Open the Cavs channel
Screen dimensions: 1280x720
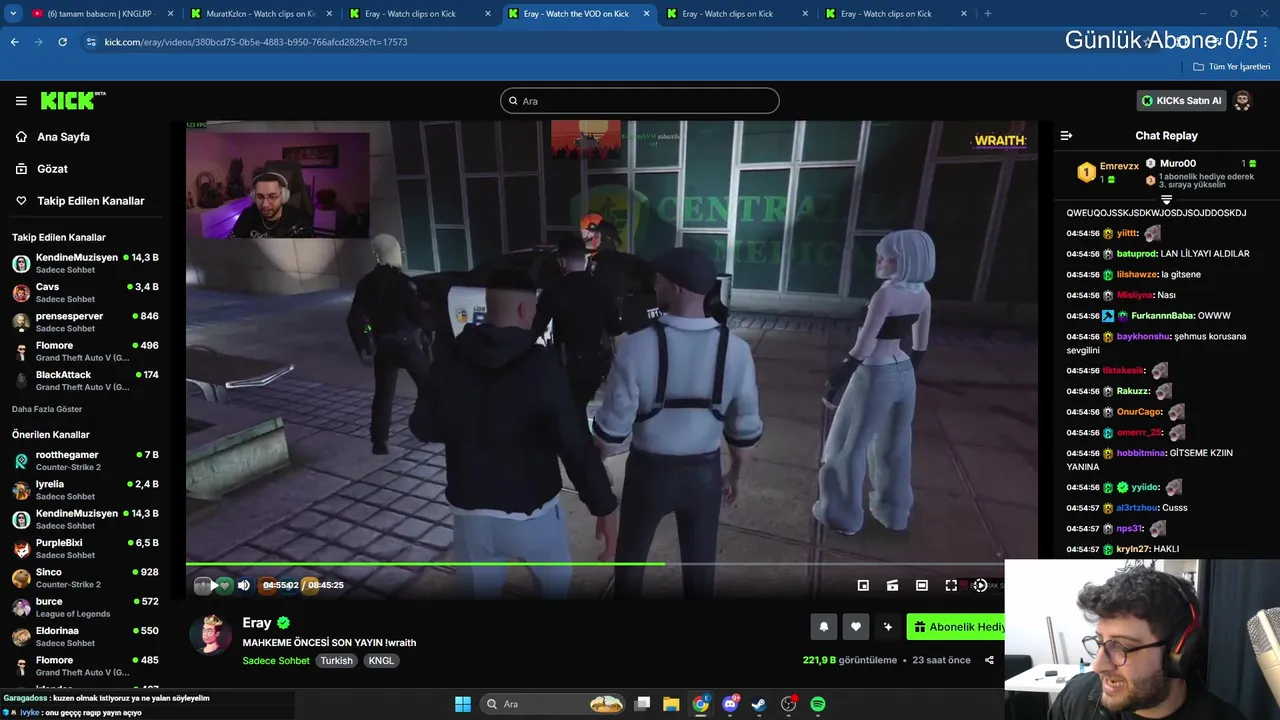[x=85, y=292]
